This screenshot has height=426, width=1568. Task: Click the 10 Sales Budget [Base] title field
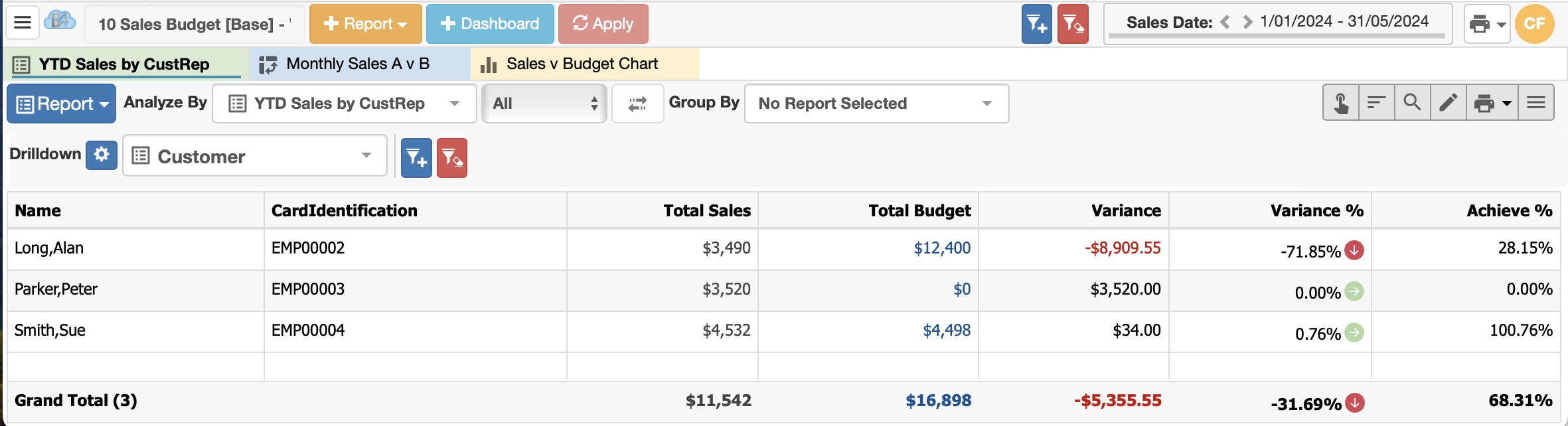click(195, 24)
